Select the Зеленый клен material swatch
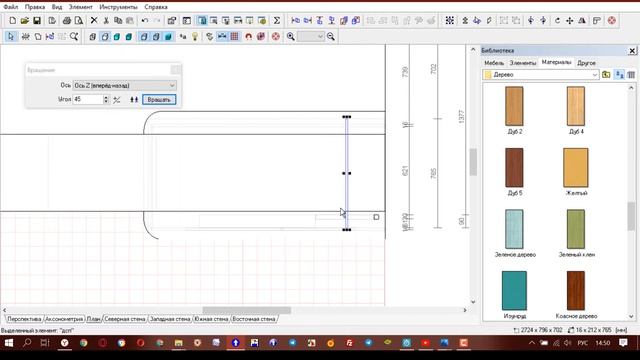 [x=576, y=229]
